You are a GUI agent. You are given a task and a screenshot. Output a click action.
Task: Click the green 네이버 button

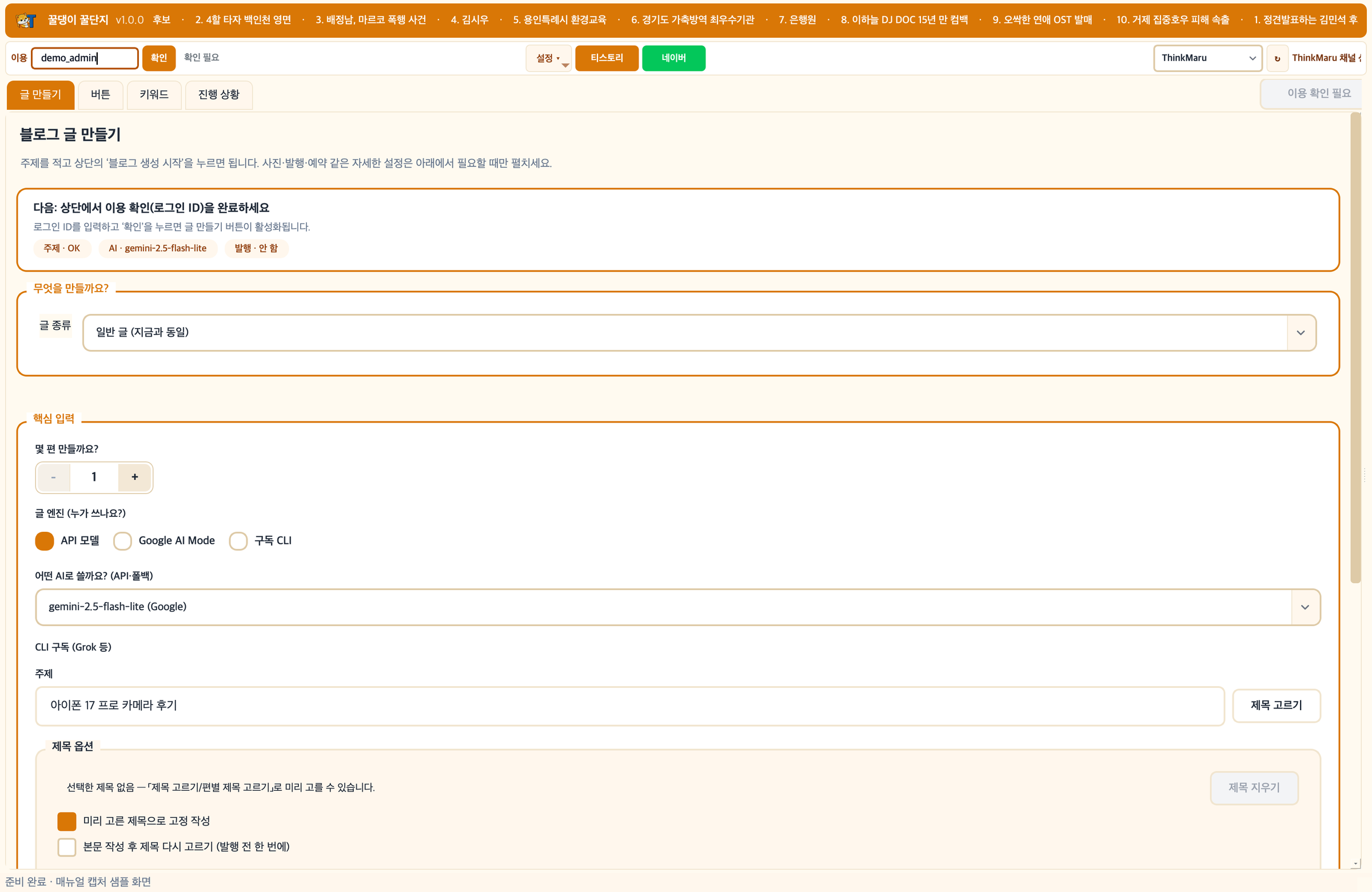tap(673, 58)
